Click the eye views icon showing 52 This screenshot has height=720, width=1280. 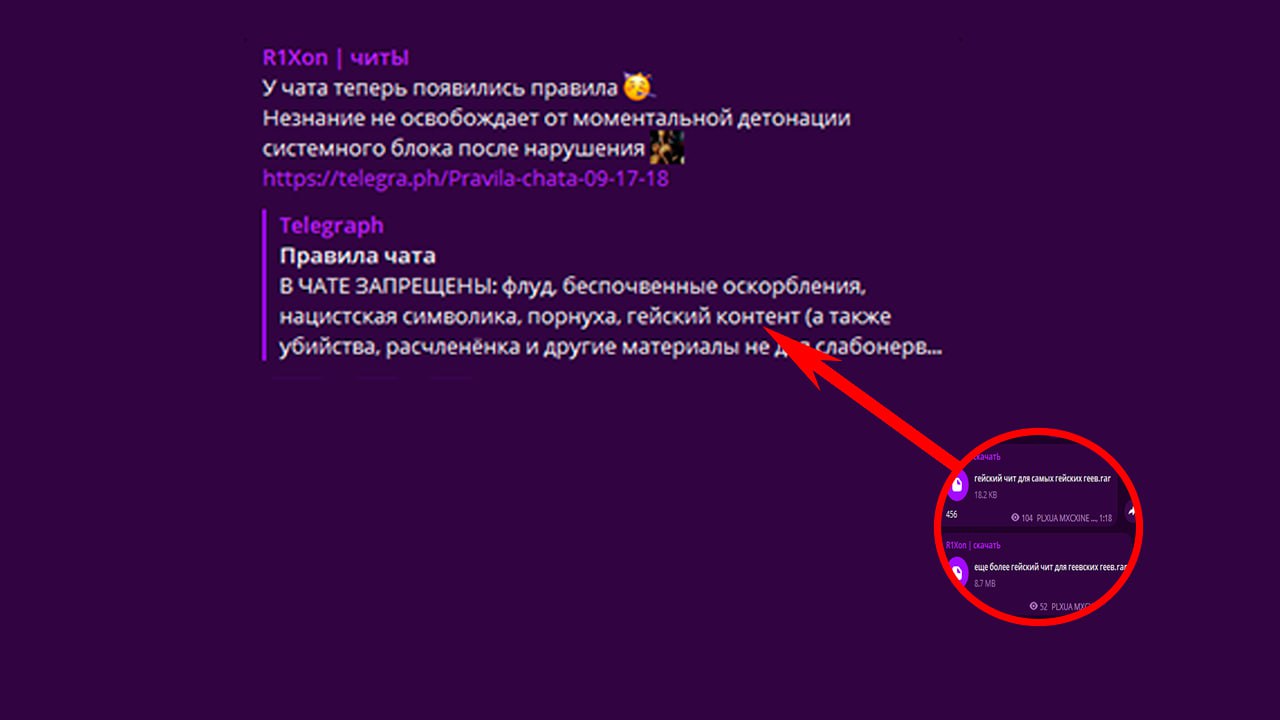click(1033, 606)
